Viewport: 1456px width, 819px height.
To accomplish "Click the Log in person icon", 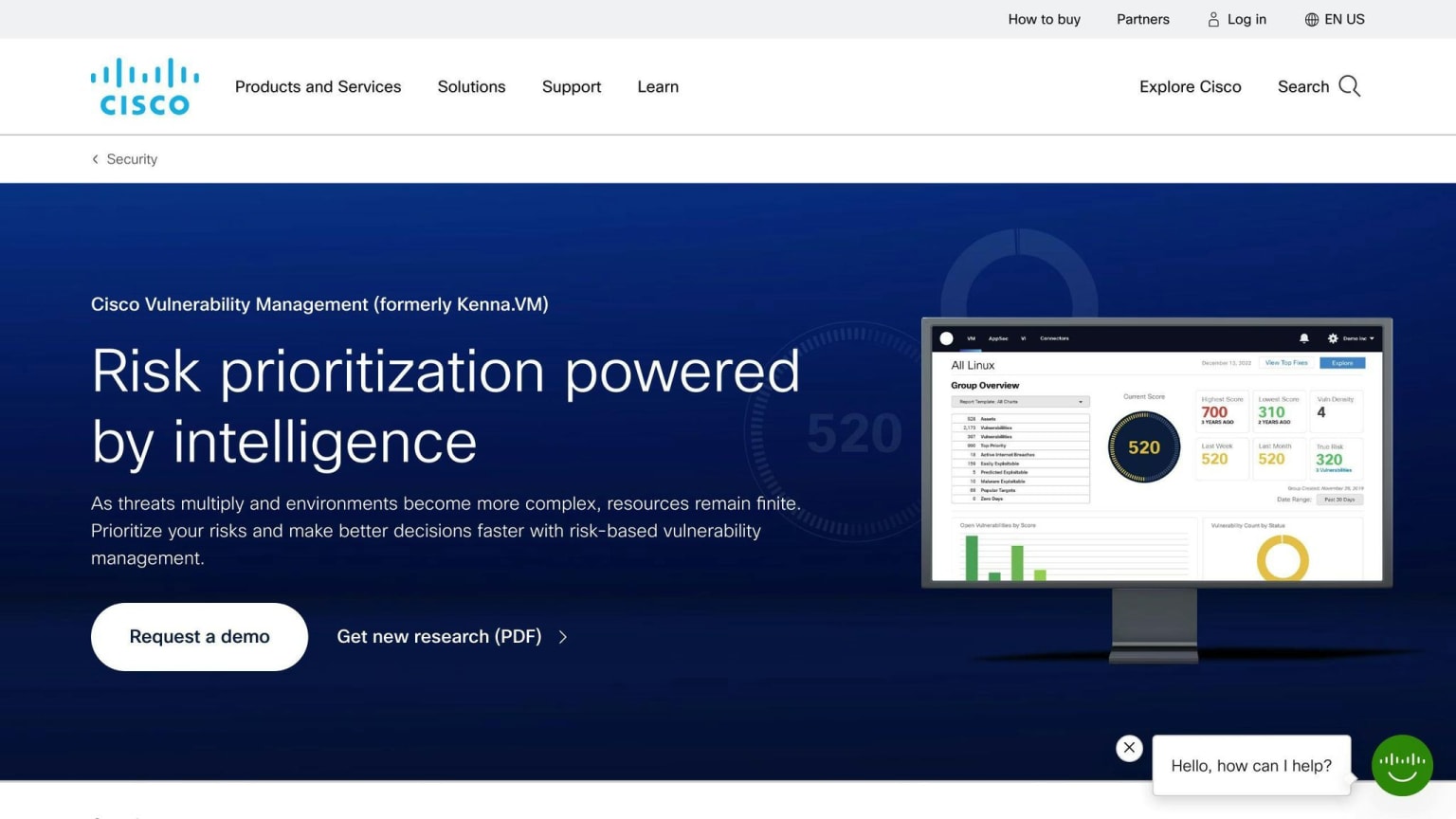I will [1213, 19].
